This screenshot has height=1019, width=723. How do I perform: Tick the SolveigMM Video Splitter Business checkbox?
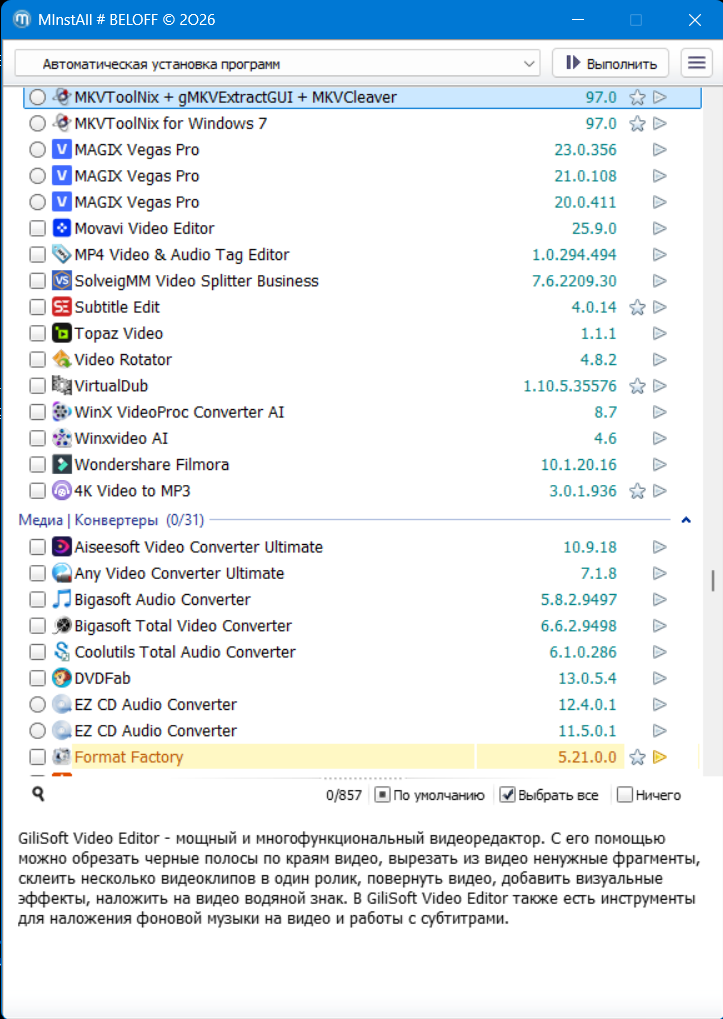pyautogui.click(x=38, y=281)
